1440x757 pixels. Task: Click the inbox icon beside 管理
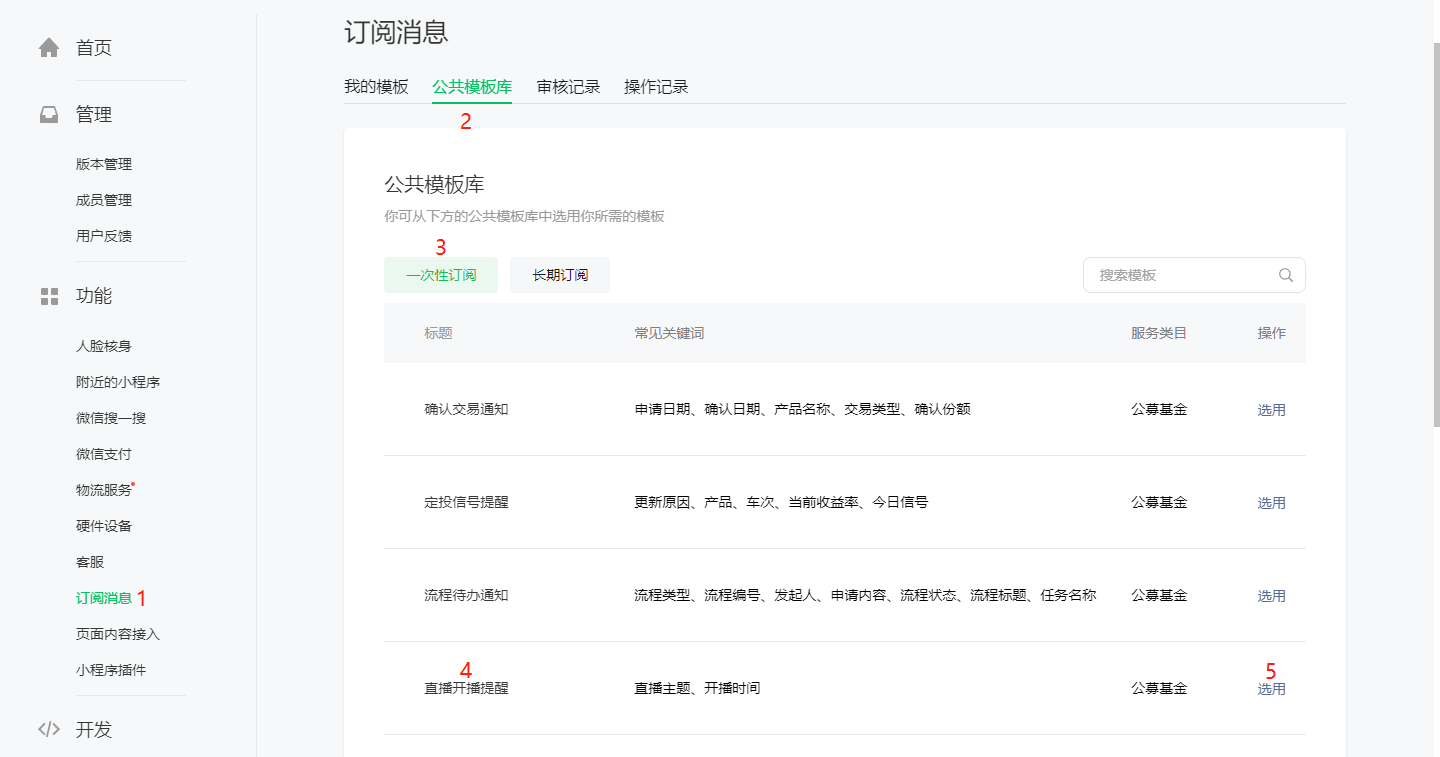[49, 115]
